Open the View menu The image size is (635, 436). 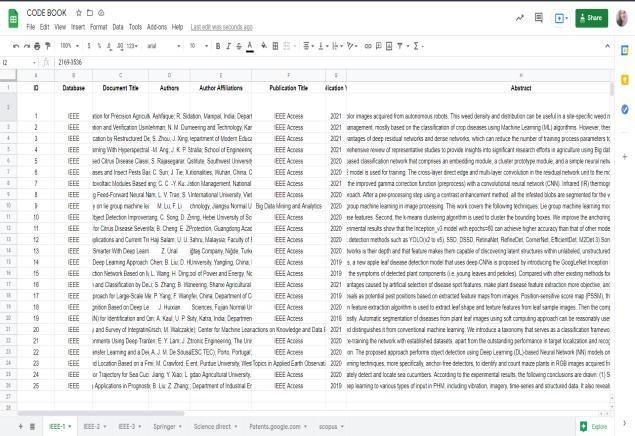click(x=60, y=27)
